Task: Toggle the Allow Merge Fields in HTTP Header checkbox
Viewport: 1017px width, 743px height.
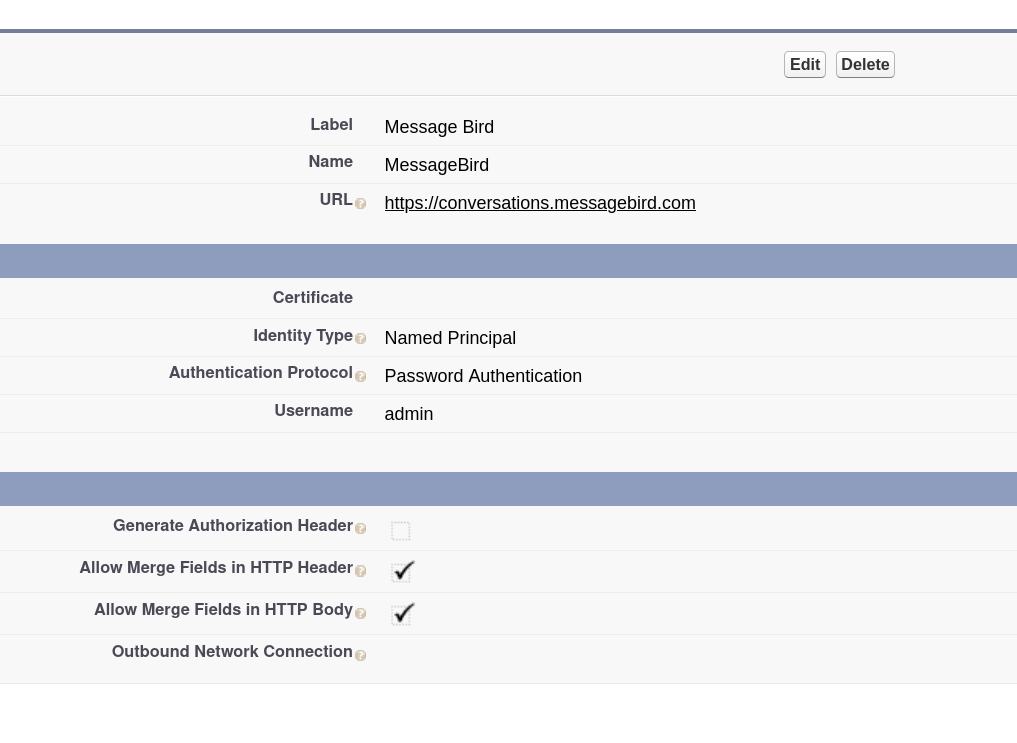Action: [402, 571]
